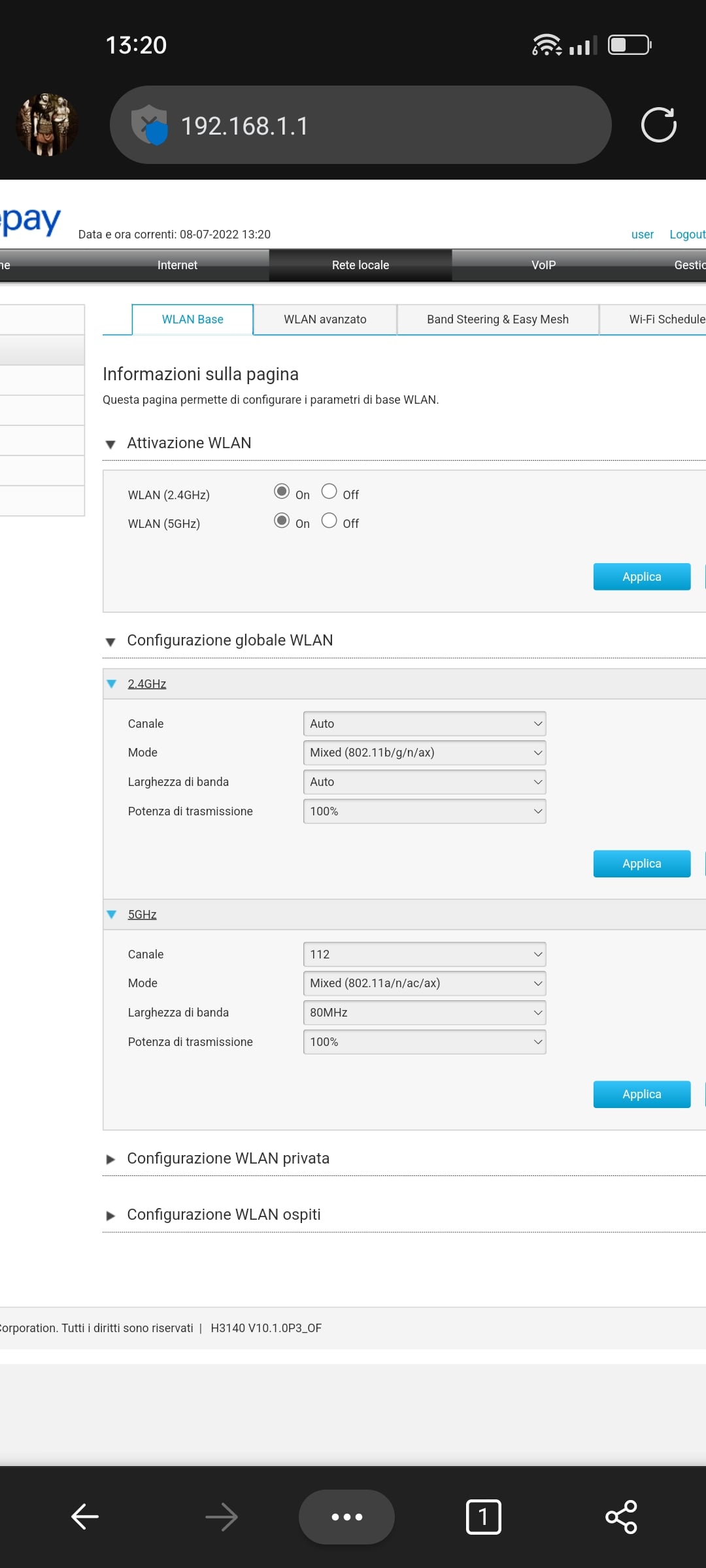The width and height of the screenshot is (706, 1568).
Task: Tap the tracking protection shield icon
Action: click(150, 125)
